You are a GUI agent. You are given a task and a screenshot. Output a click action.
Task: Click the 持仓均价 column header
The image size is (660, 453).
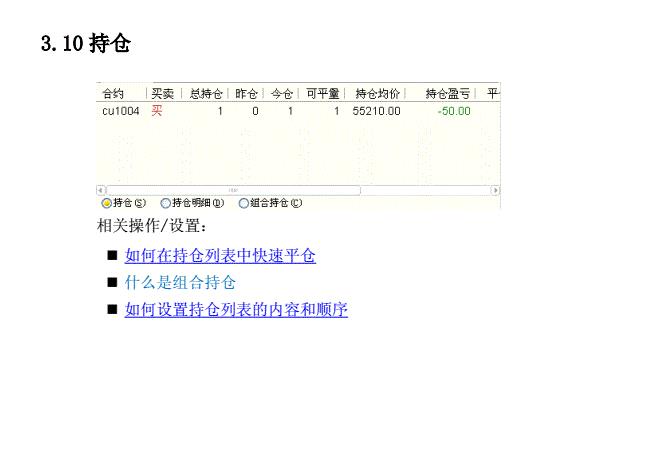click(x=376, y=93)
